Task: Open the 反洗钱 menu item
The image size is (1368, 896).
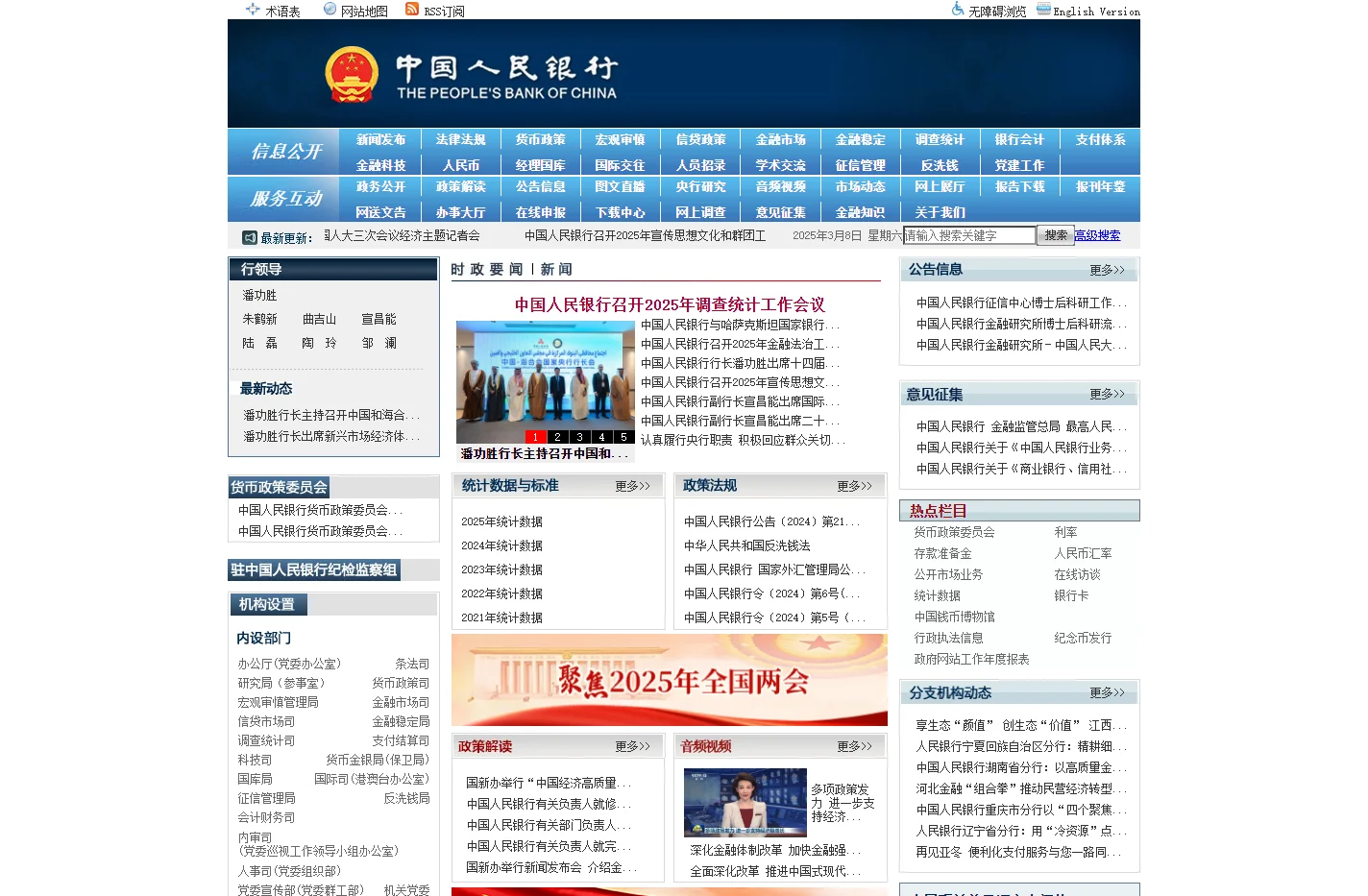Action: 940,166
